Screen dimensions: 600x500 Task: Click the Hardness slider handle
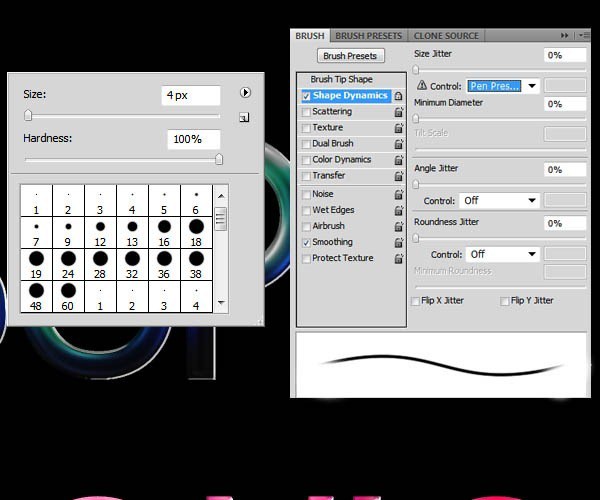219,159
